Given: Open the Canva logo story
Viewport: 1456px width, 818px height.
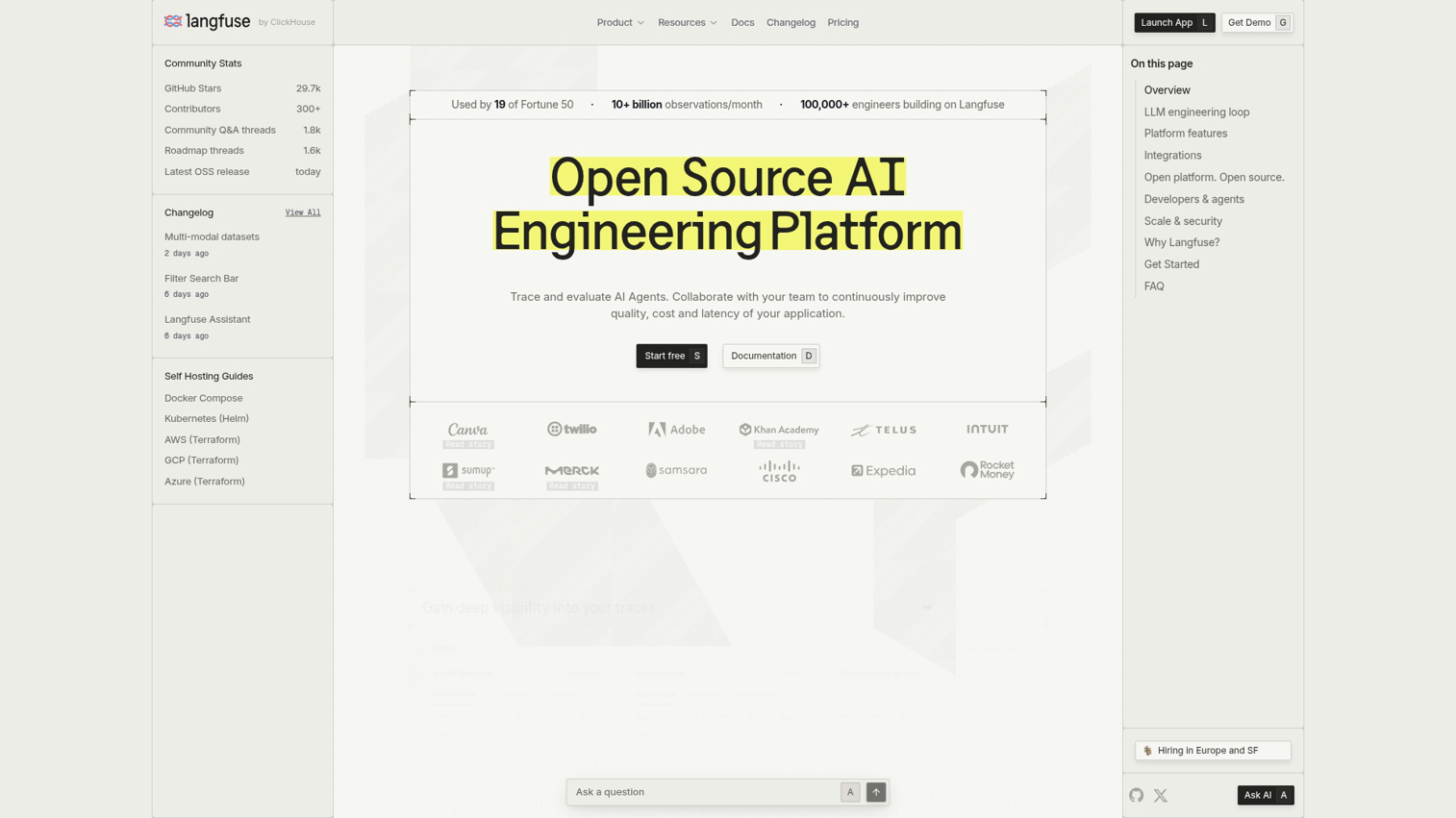Looking at the screenshot, I should click(468, 434).
